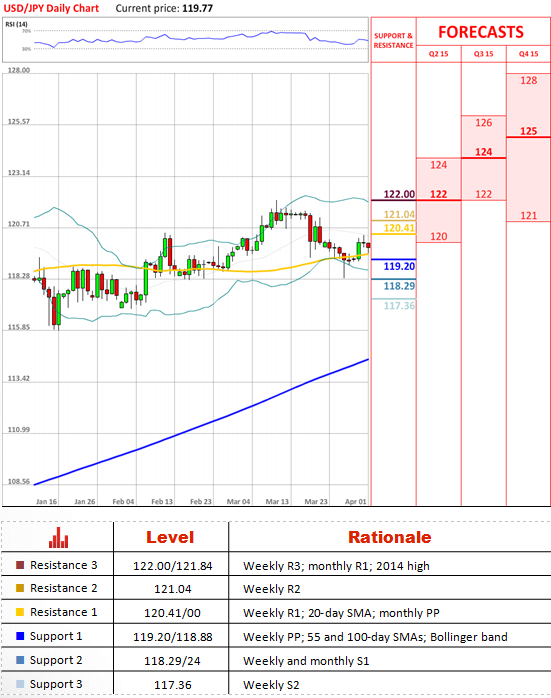Viewport: 551px width, 698px height.
Task: Select the Resistance 1 yellow color swatch
Action: click(20, 612)
